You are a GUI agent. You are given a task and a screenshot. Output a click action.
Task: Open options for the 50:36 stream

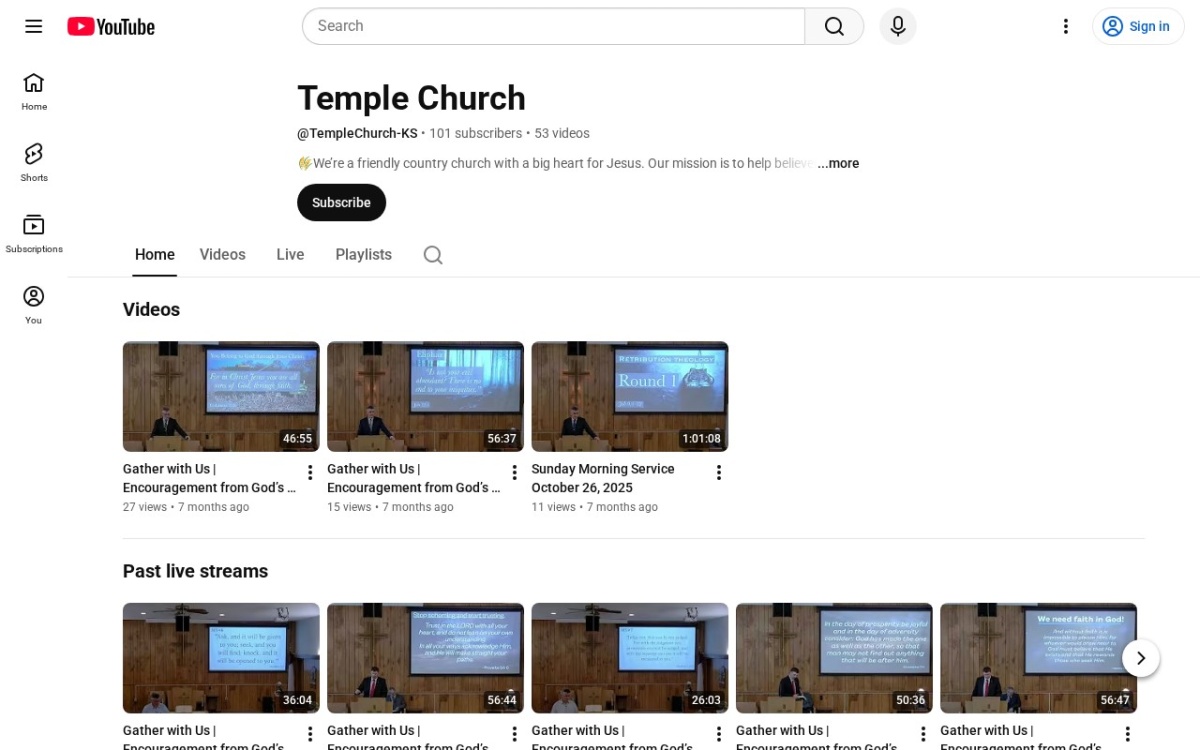click(923, 734)
